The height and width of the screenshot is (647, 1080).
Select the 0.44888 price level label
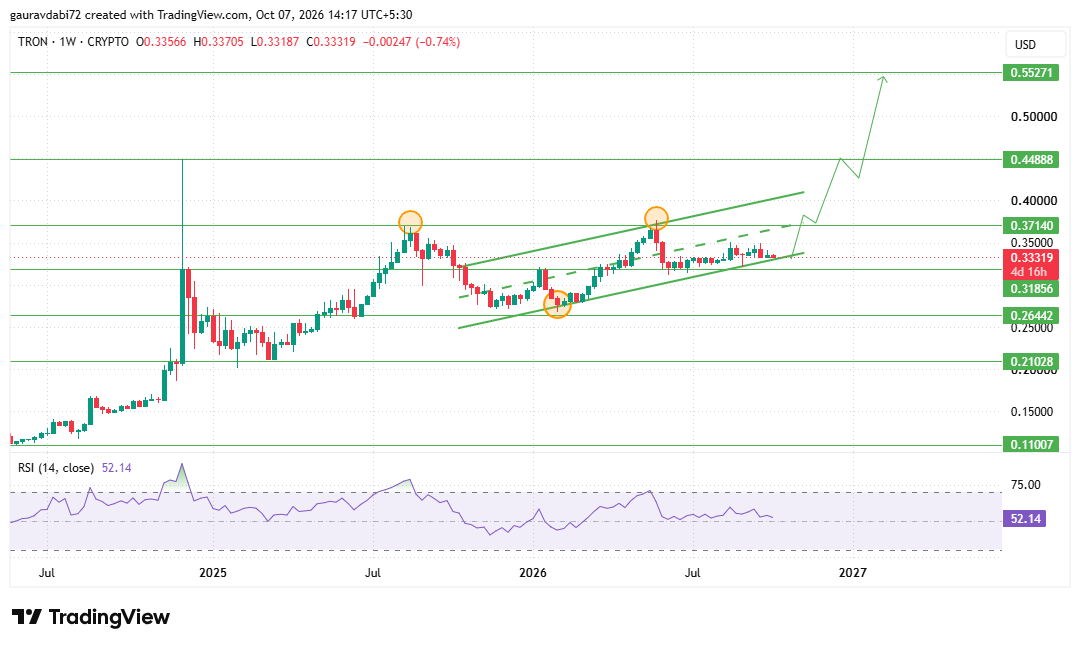point(1031,160)
